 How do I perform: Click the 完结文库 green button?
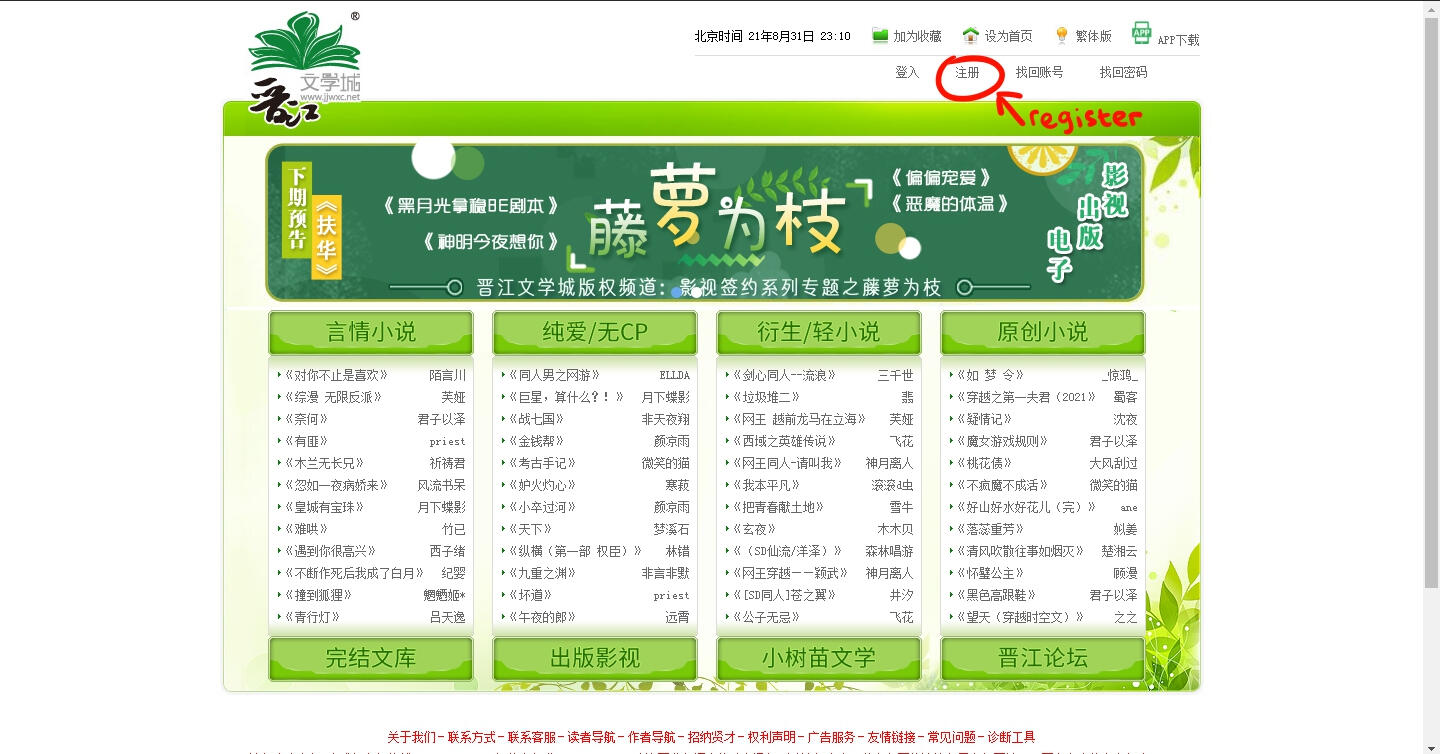pos(371,658)
